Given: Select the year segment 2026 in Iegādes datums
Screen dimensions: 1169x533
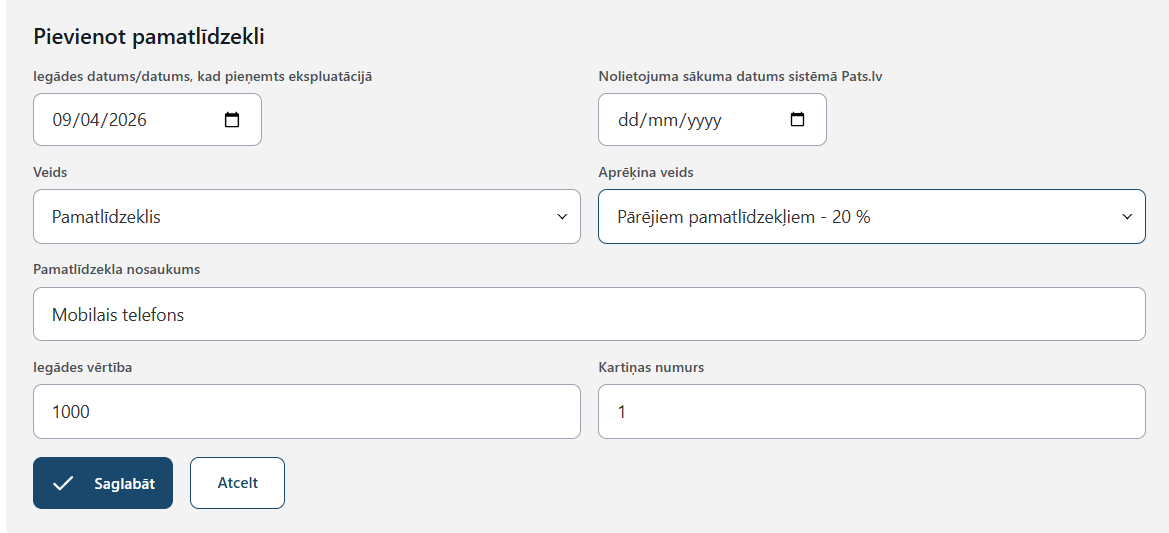Looking at the screenshot, I should pos(126,120).
